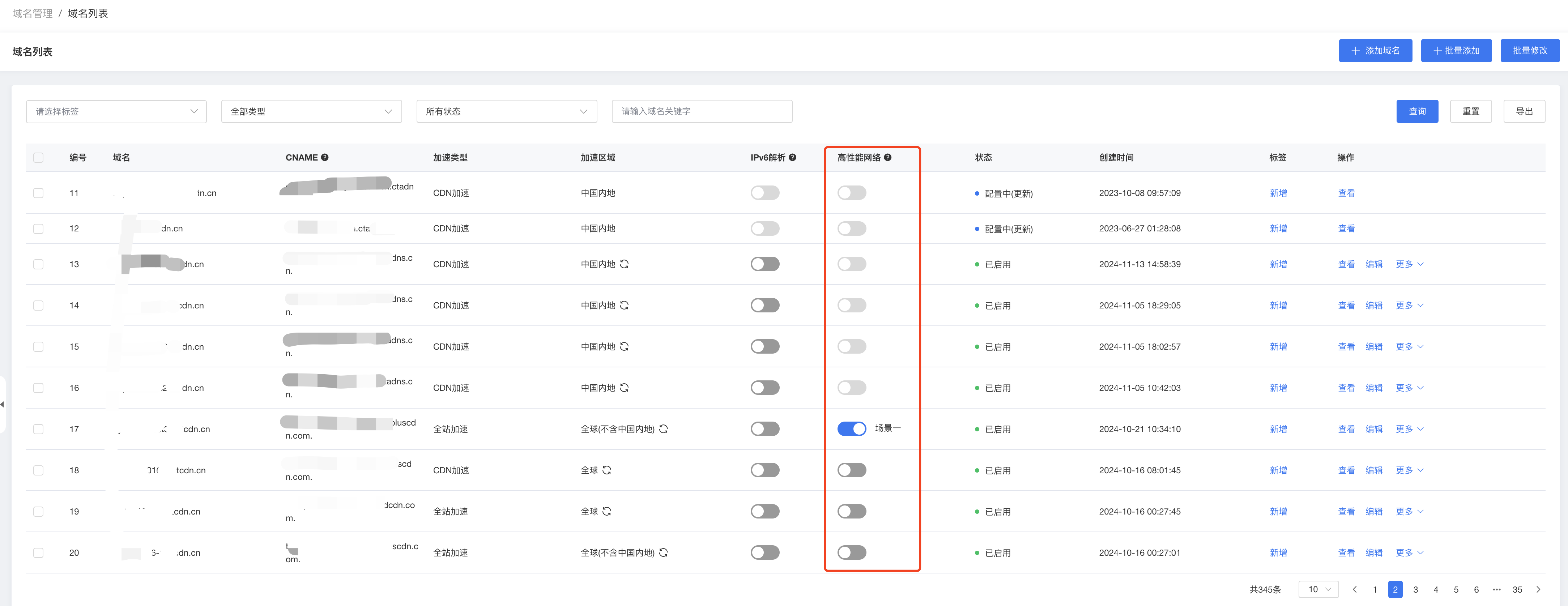This screenshot has width=1568, height=606.
Task: Select the checkbox for row 13
Action: click(38, 264)
